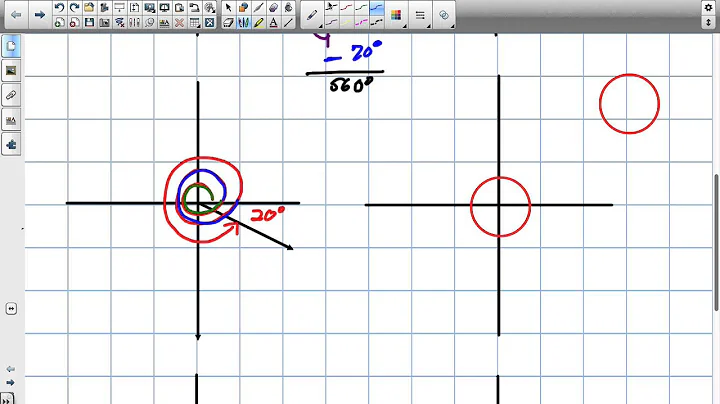
Task: Open the color palette dropdown
Action: [x=396, y=15]
